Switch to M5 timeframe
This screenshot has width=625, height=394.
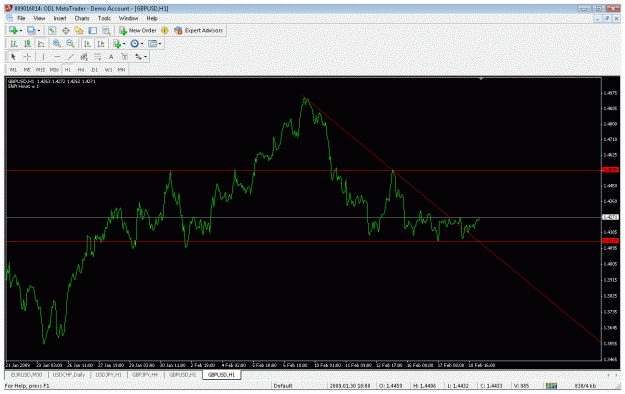pos(27,70)
